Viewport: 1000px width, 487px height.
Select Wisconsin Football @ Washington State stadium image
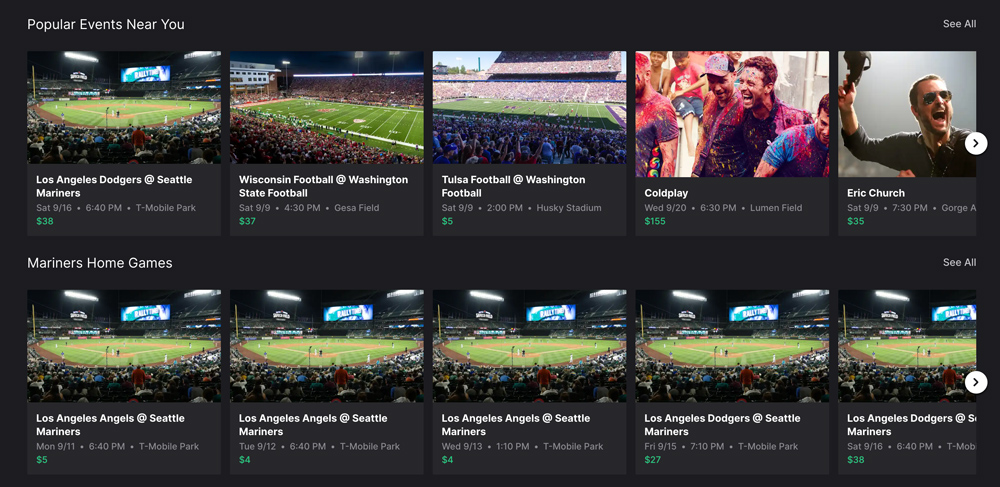coord(327,108)
